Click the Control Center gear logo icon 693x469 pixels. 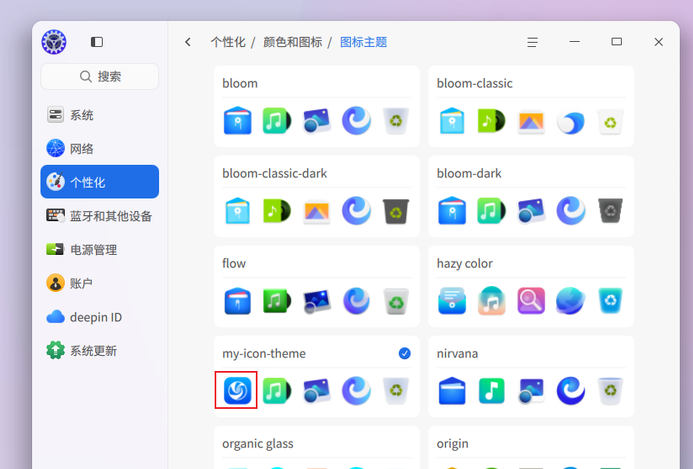click(54, 42)
